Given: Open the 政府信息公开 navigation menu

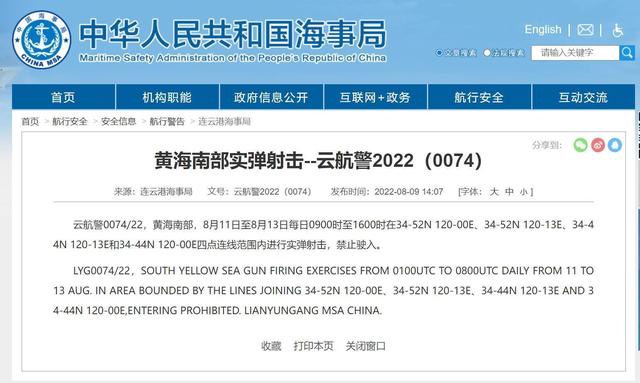Looking at the screenshot, I should (271, 97).
